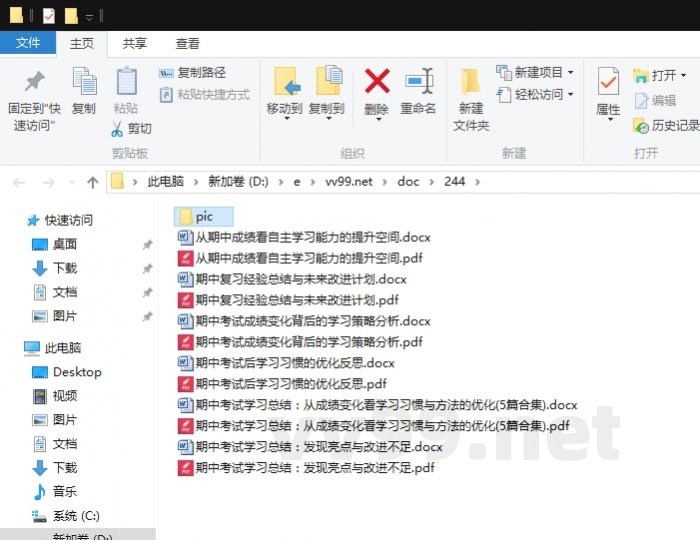The image size is (700, 540).
Task: Select the pic folder
Action: tap(204, 216)
